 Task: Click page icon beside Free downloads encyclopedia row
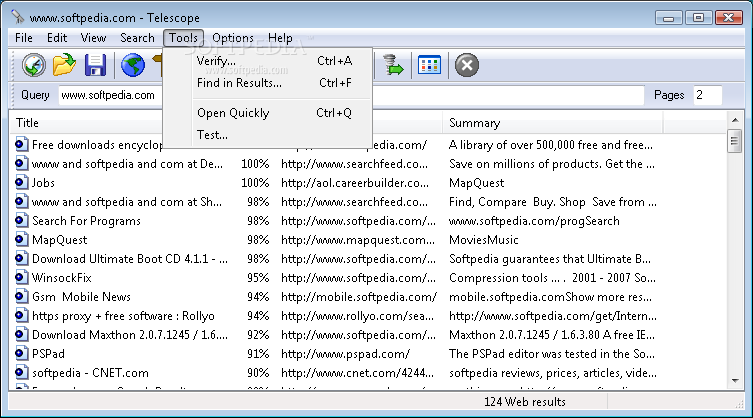click(21, 144)
